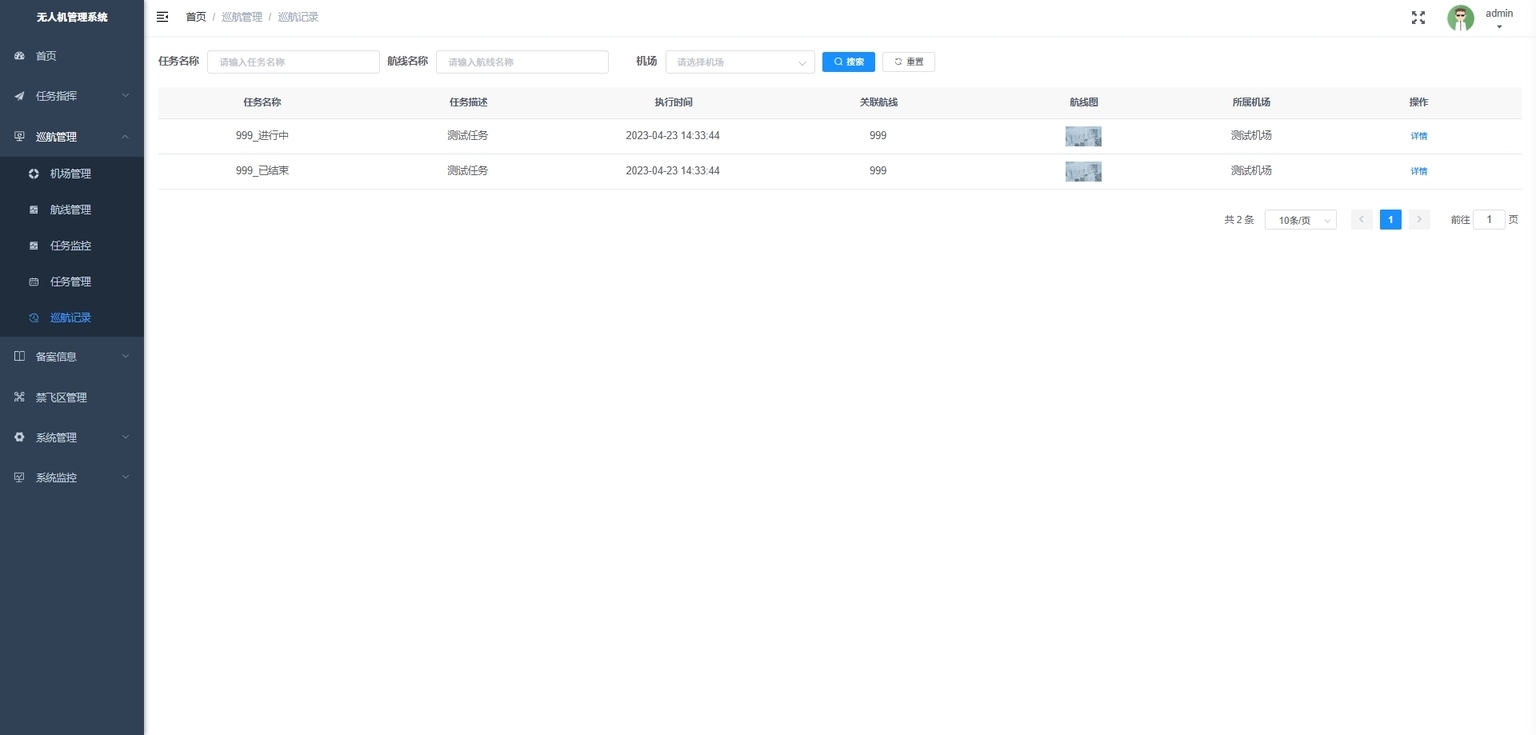Click the 禁飞区管理 drone icon
1536x735 pixels.
coord(19,397)
